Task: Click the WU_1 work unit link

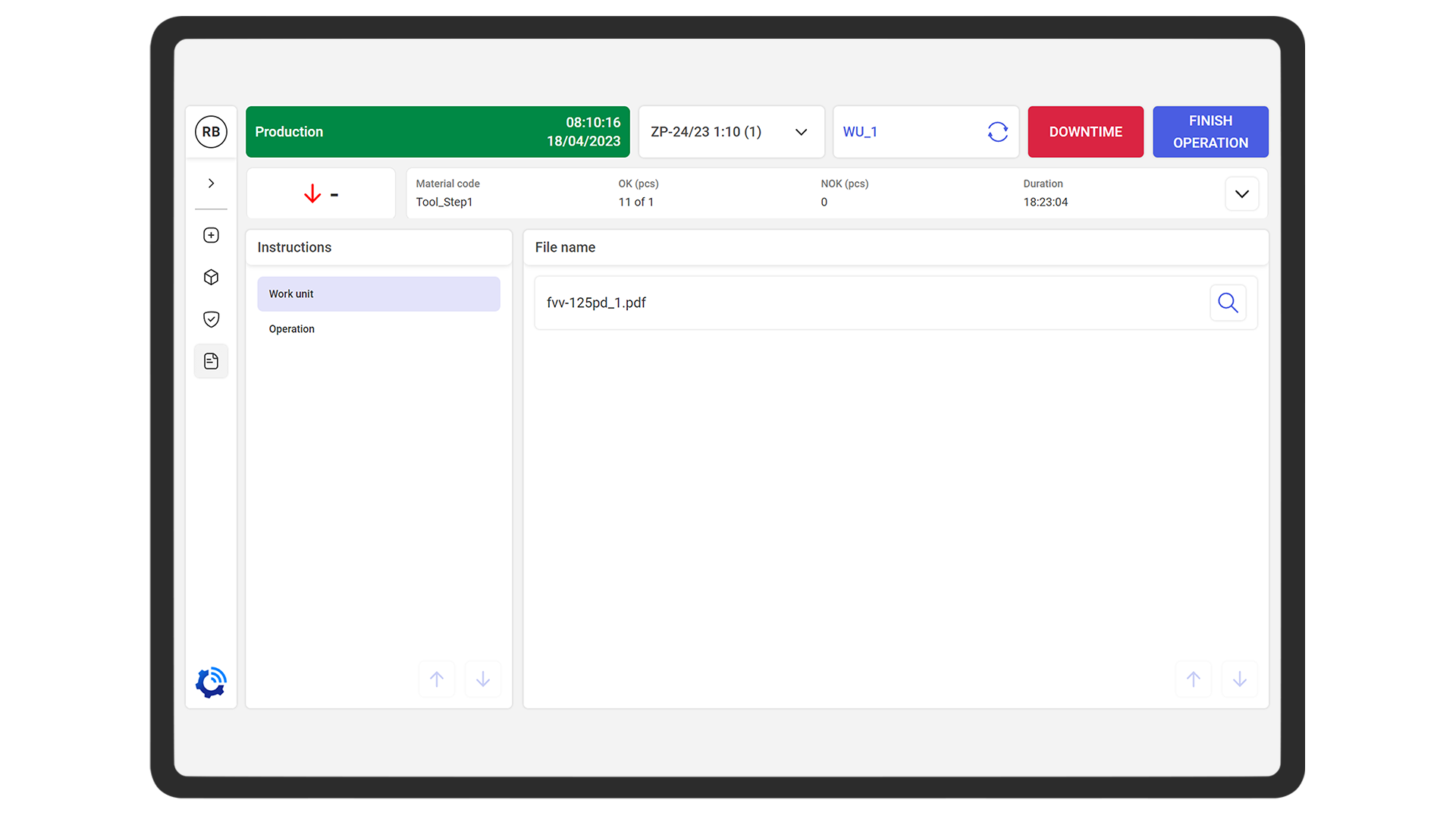Action: point(860,132)
